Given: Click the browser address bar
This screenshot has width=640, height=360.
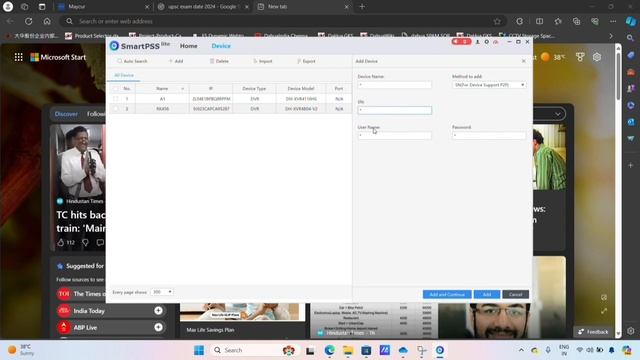Looking at the screenshot, I should pyautogui.click(x=282, y=21).
